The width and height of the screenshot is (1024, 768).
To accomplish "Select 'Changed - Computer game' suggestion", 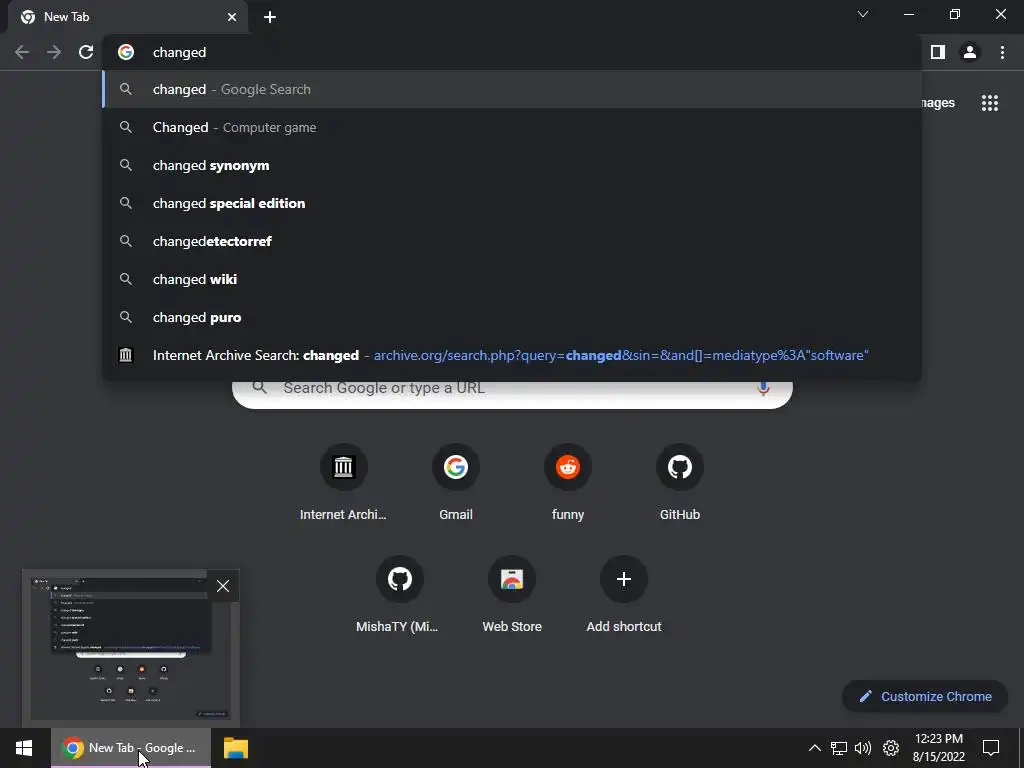I will (512, 127).
